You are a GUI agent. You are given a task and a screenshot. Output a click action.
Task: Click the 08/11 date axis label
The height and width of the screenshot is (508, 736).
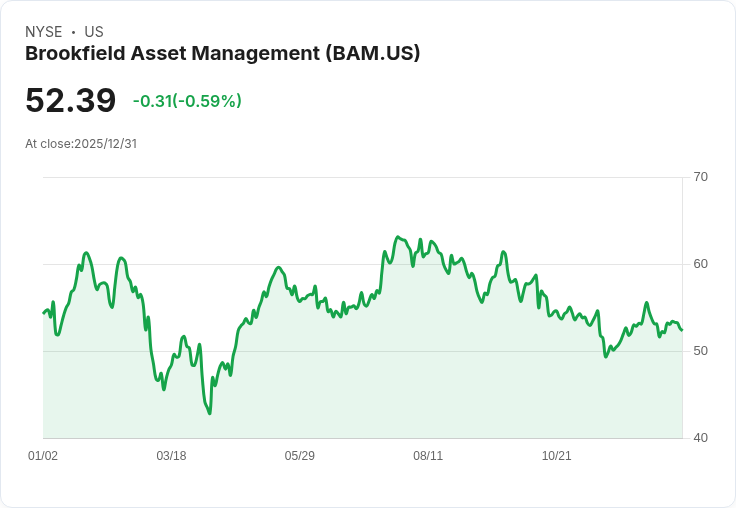[x=428, y=455]
